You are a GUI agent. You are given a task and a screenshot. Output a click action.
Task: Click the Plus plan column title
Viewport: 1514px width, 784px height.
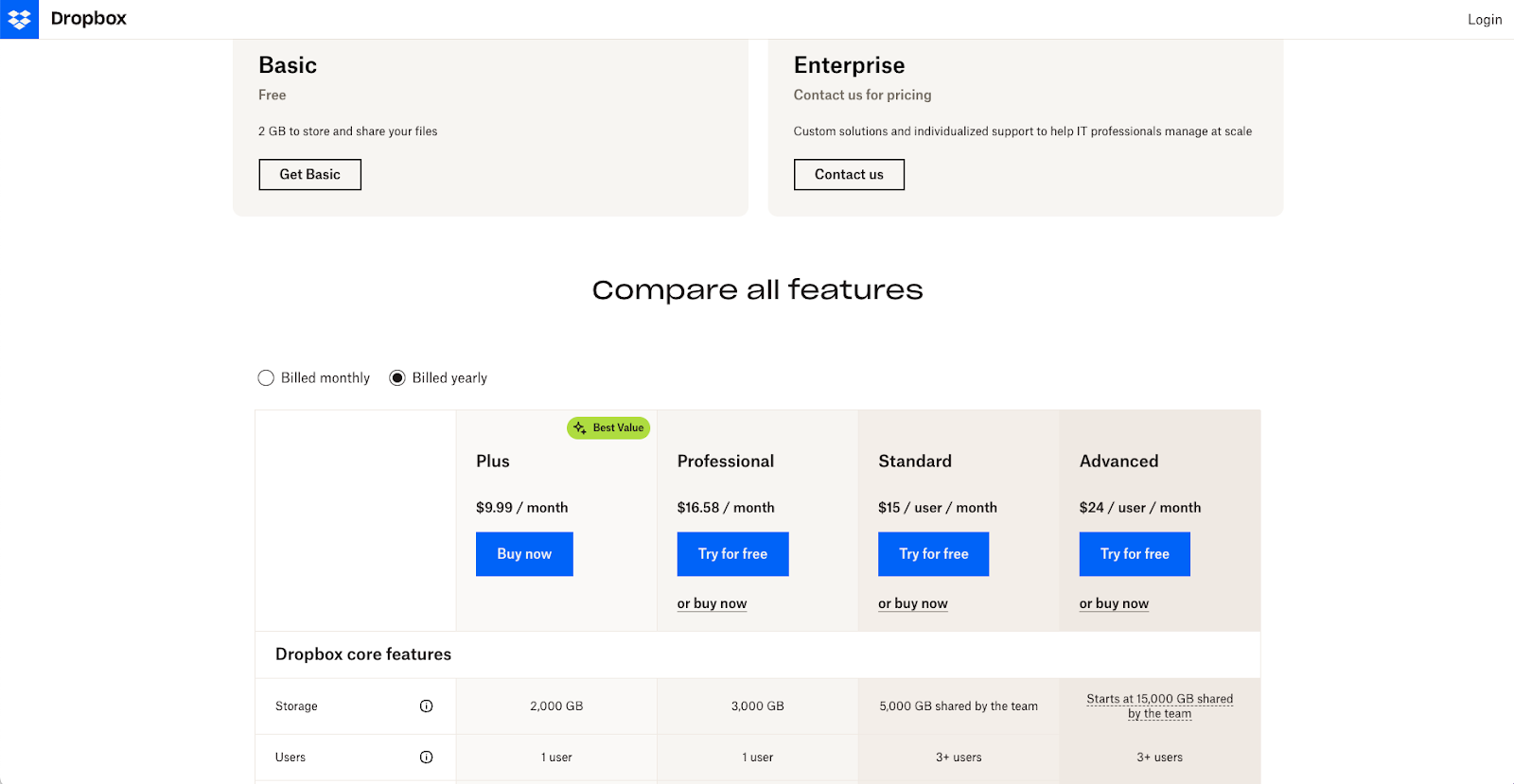(493, 462)
